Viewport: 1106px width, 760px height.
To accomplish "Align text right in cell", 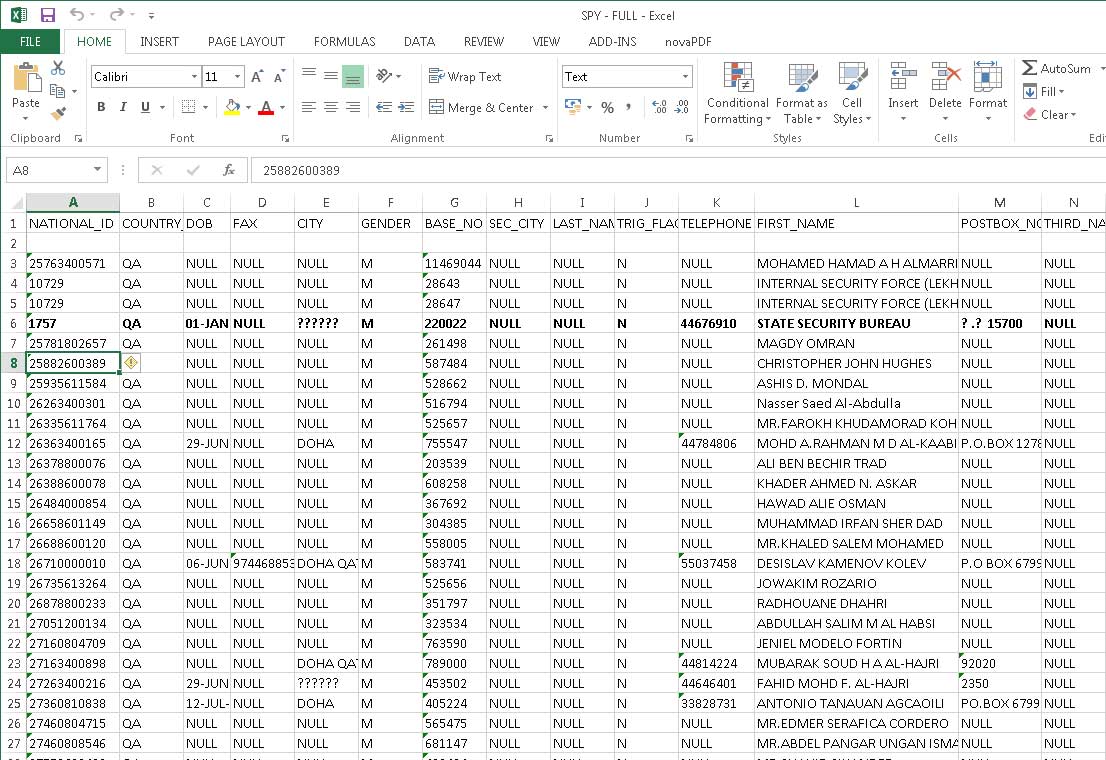I will pos(353,107).
